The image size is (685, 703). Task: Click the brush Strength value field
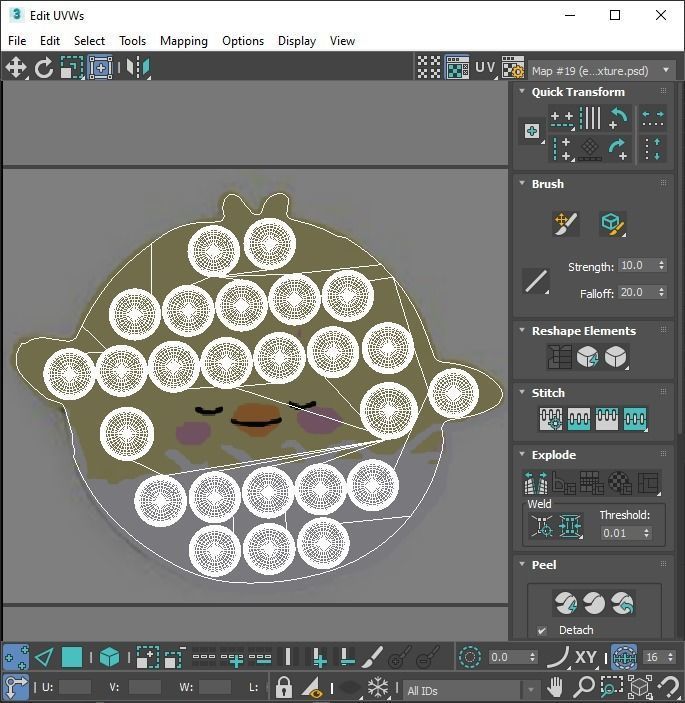coord(637,265)
